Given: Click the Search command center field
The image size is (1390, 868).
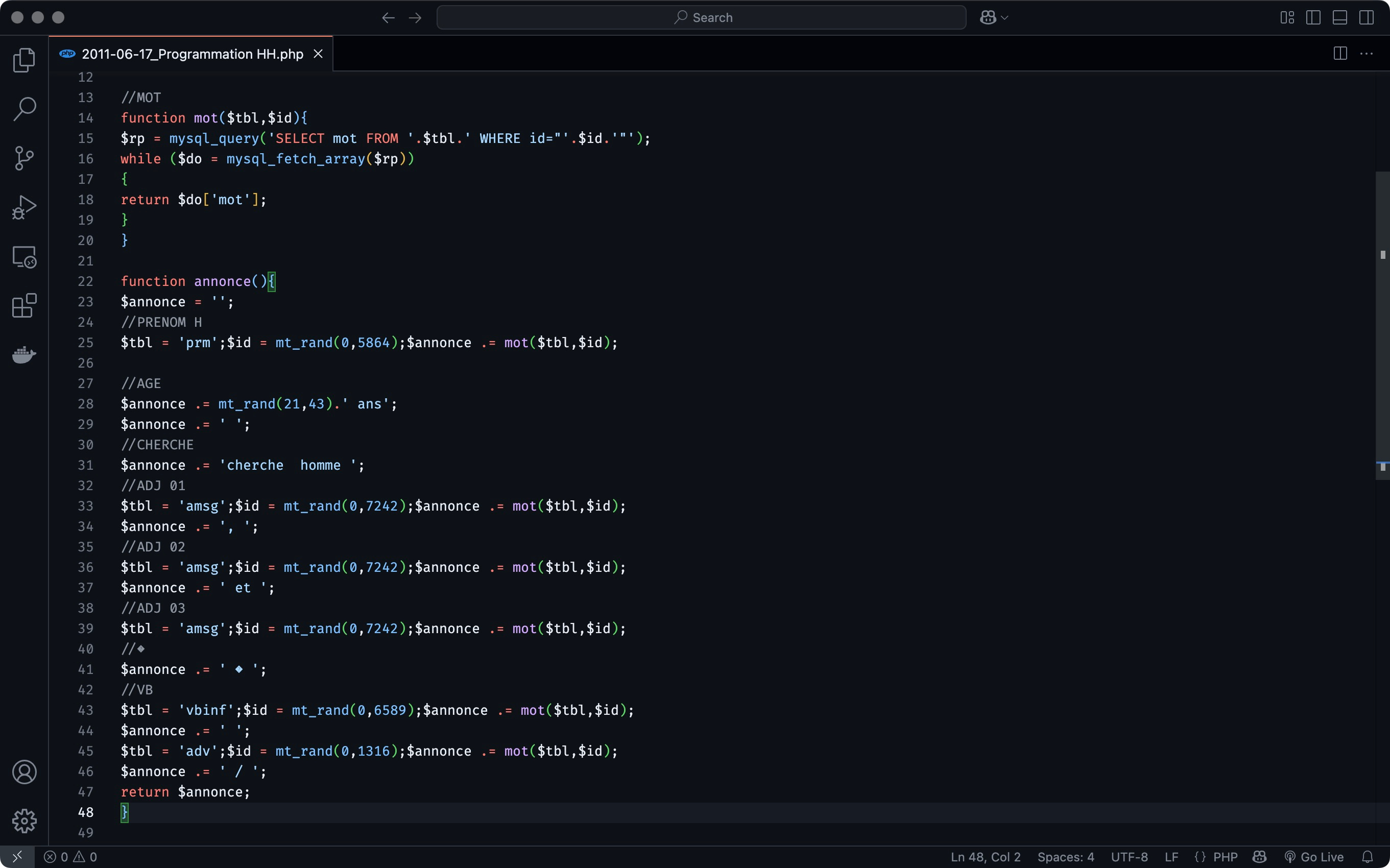Looking at the screenshot, I should [701, 18].
